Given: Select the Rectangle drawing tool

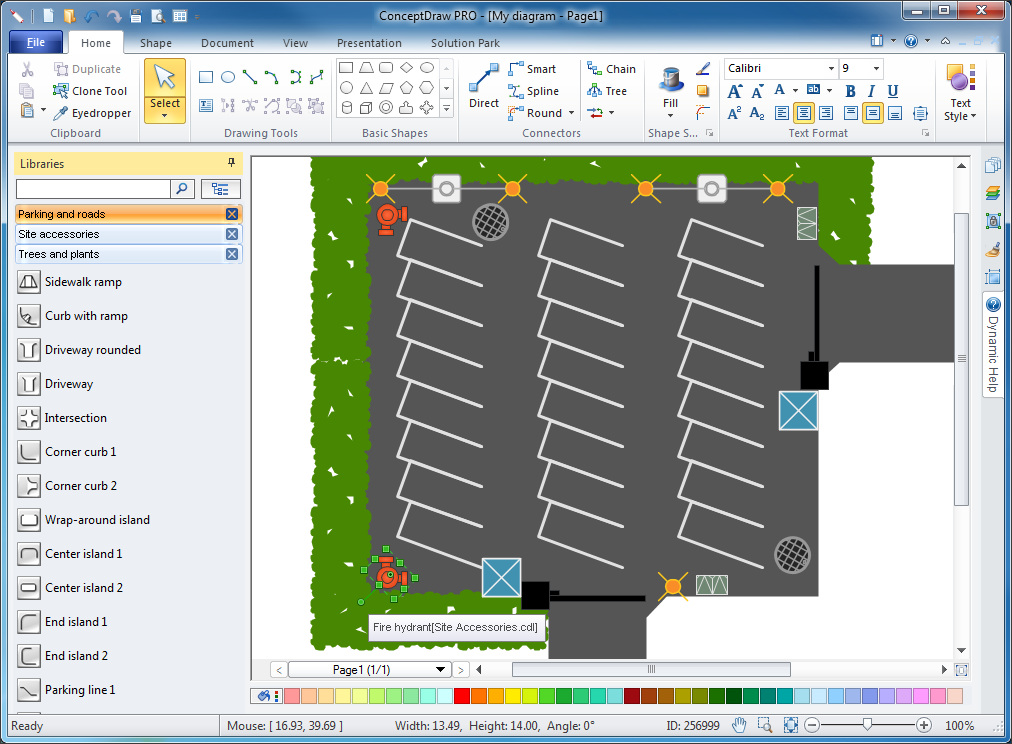Looking at the screenshot, I should [x=205, y=76].
